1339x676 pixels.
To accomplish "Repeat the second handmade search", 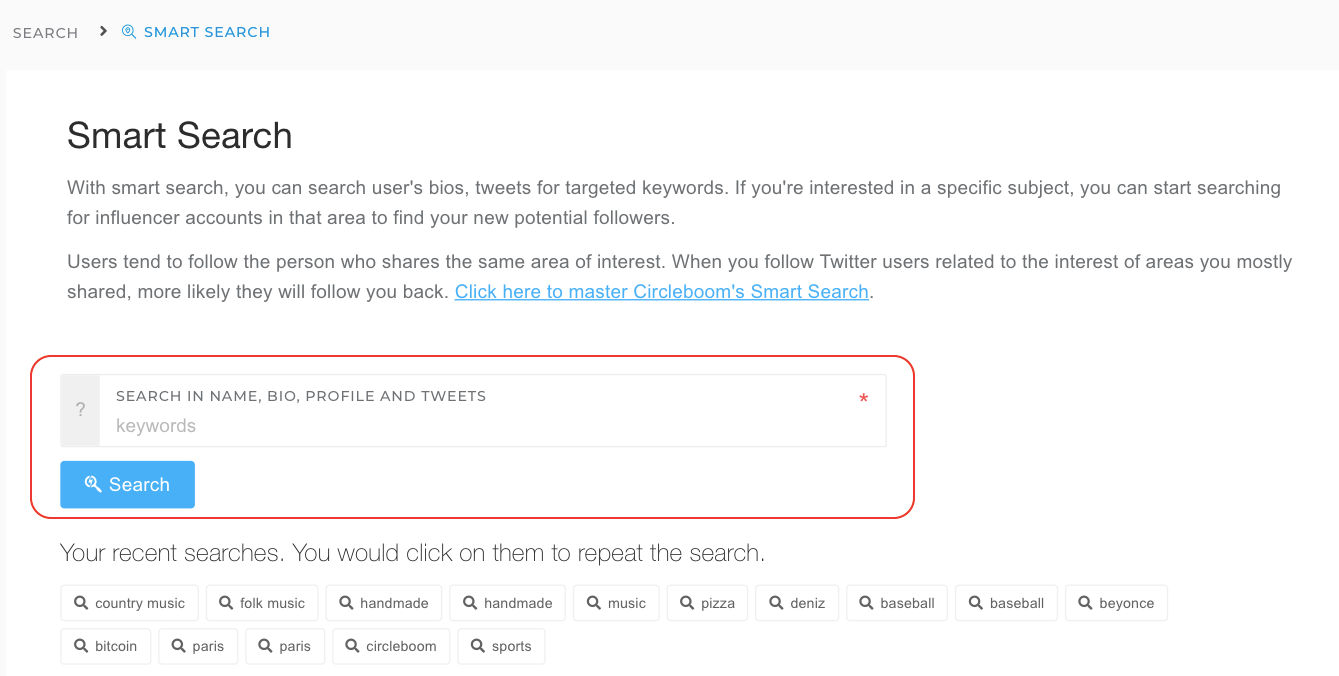I will point(507,602).
